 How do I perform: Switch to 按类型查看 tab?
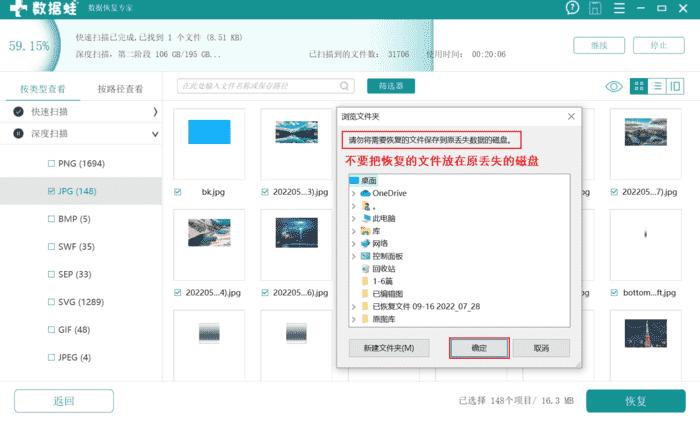(43, 89)
